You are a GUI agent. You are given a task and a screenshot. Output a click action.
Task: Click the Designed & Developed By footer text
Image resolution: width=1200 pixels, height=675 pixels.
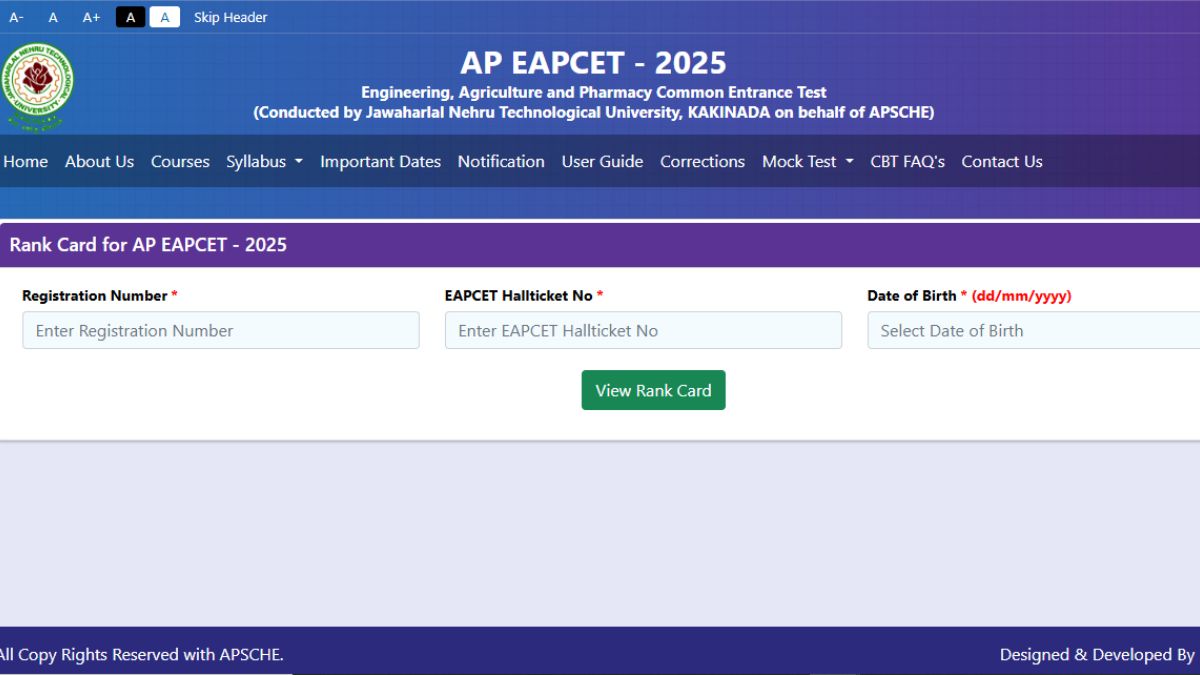click(1097, 655)
